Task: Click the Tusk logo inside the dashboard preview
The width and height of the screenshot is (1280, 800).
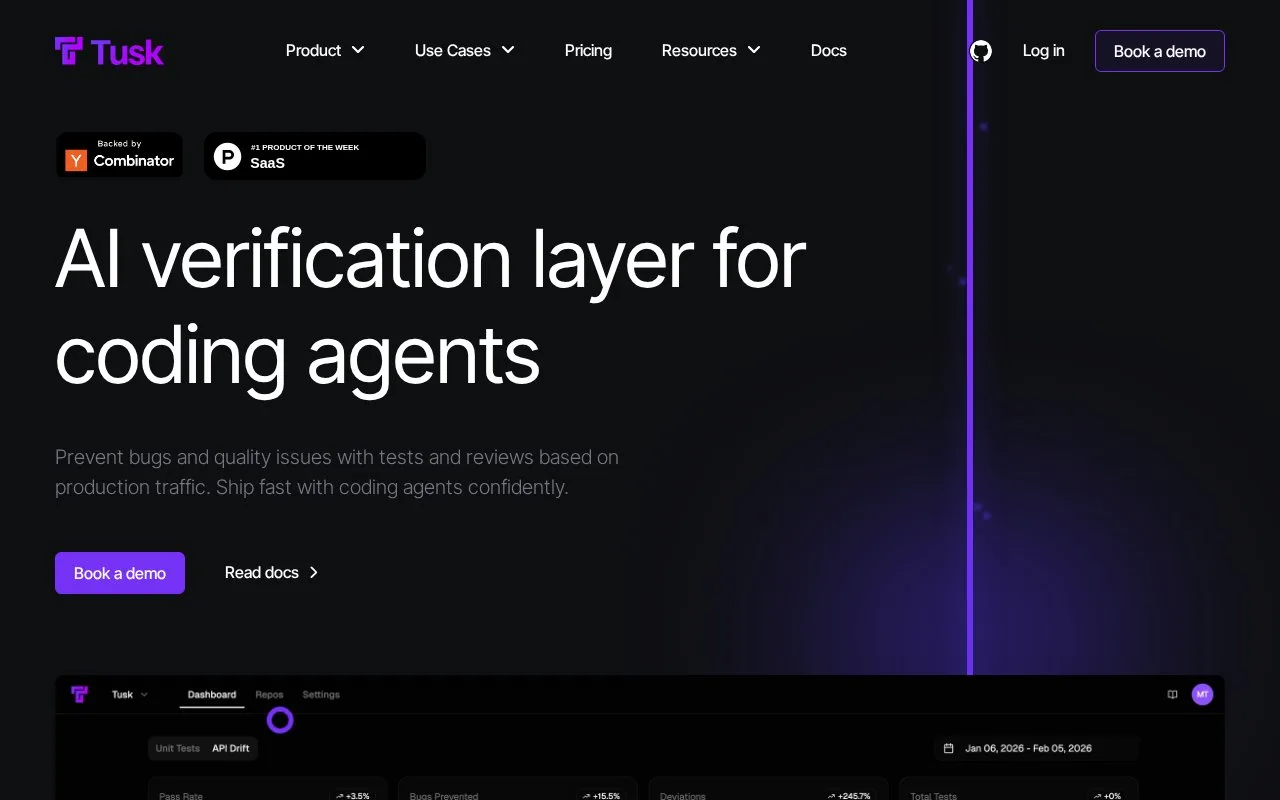Action: [80, 694]
